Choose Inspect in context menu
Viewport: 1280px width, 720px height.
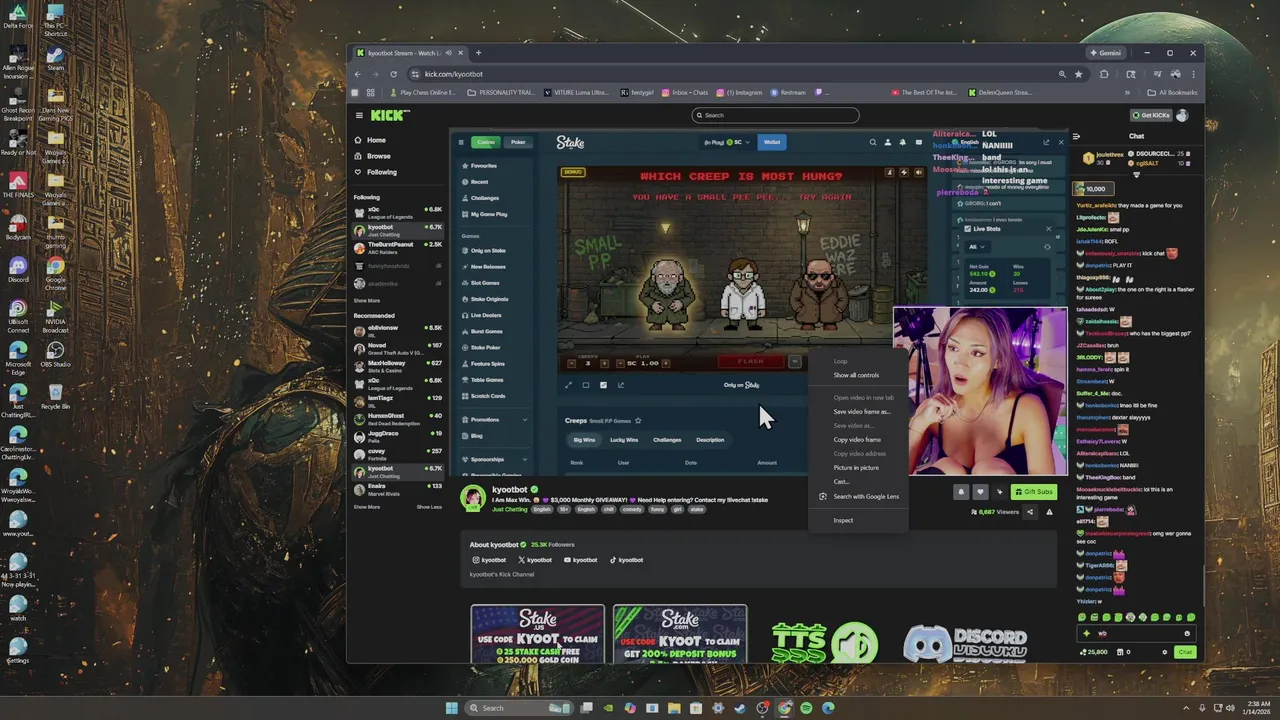pyautogui.click(x=843, y=520)
